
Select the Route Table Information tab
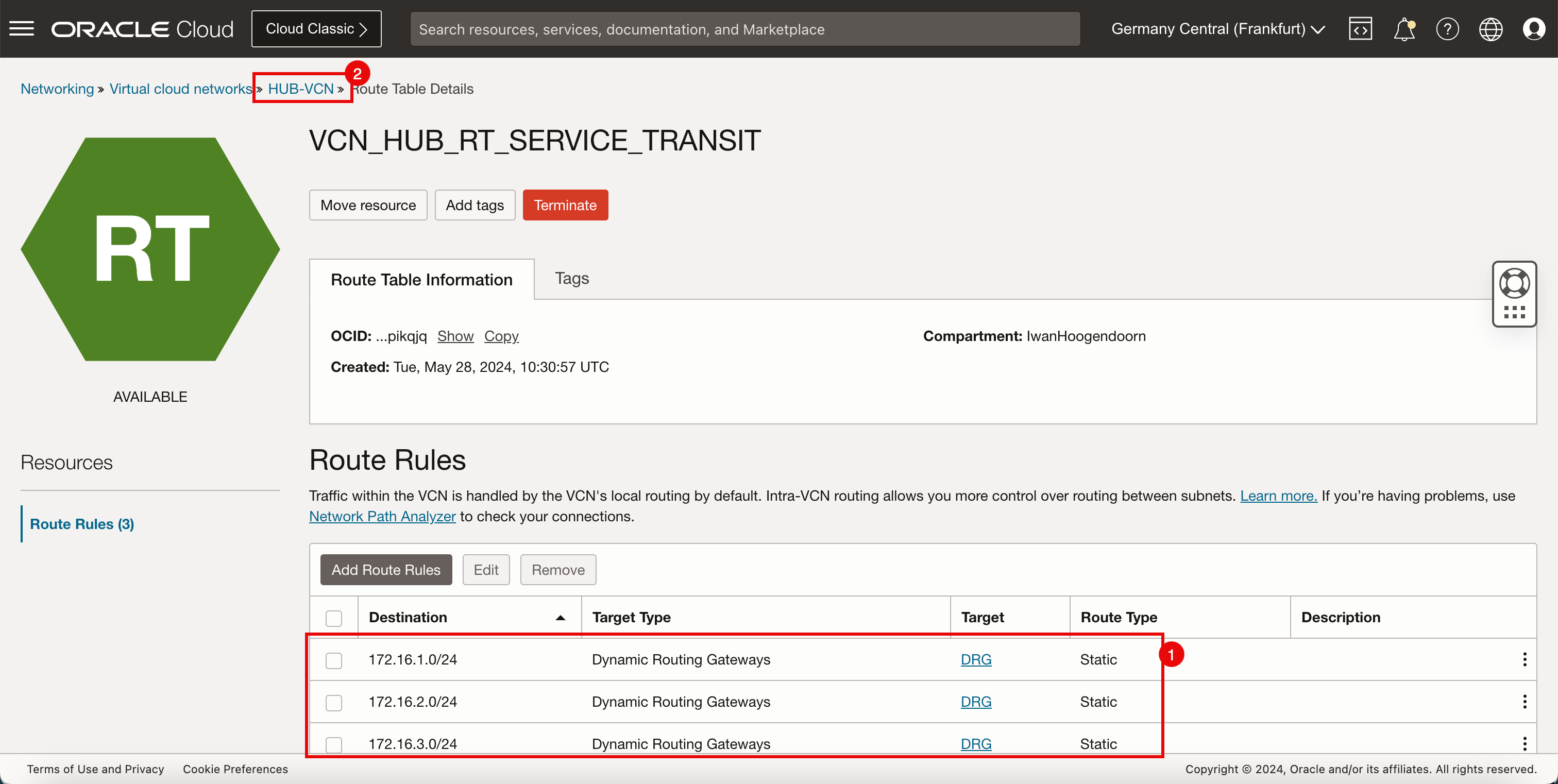pyautogui.click(x=421, y=278)
